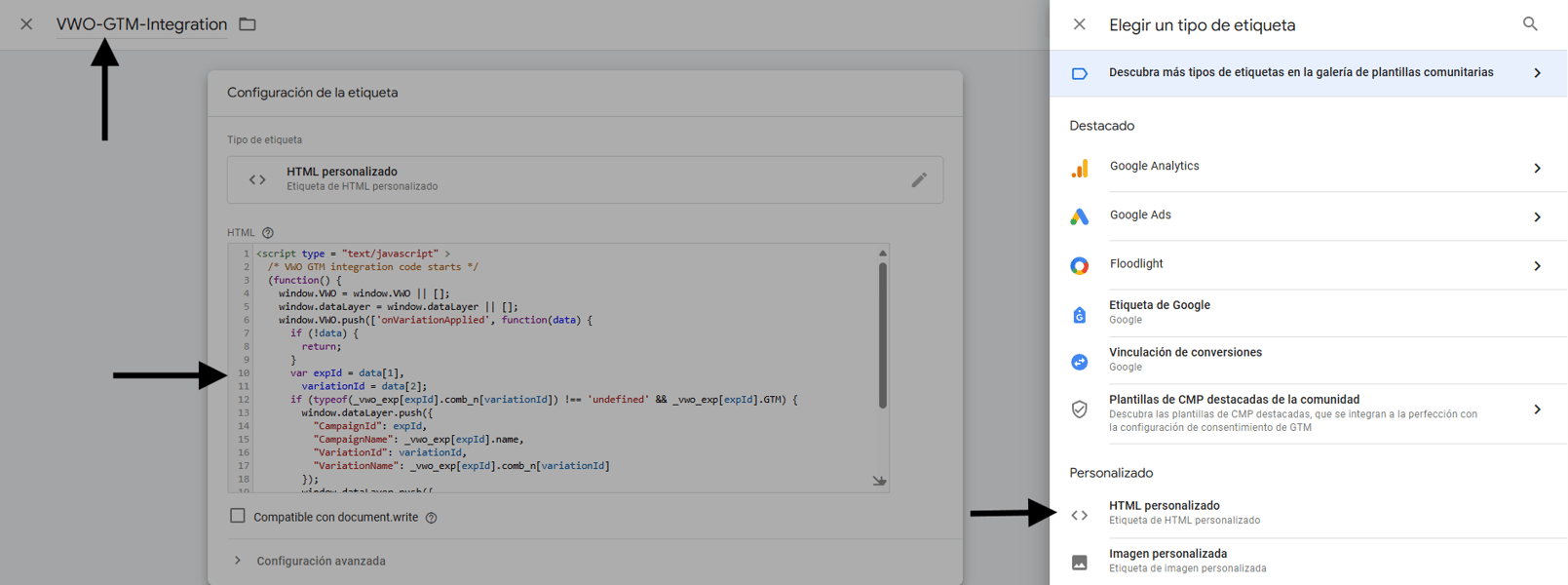Viewport: 1568px width, 585px height.
Task: Expand Configuración avanzada section
Action: coord(311,561)
